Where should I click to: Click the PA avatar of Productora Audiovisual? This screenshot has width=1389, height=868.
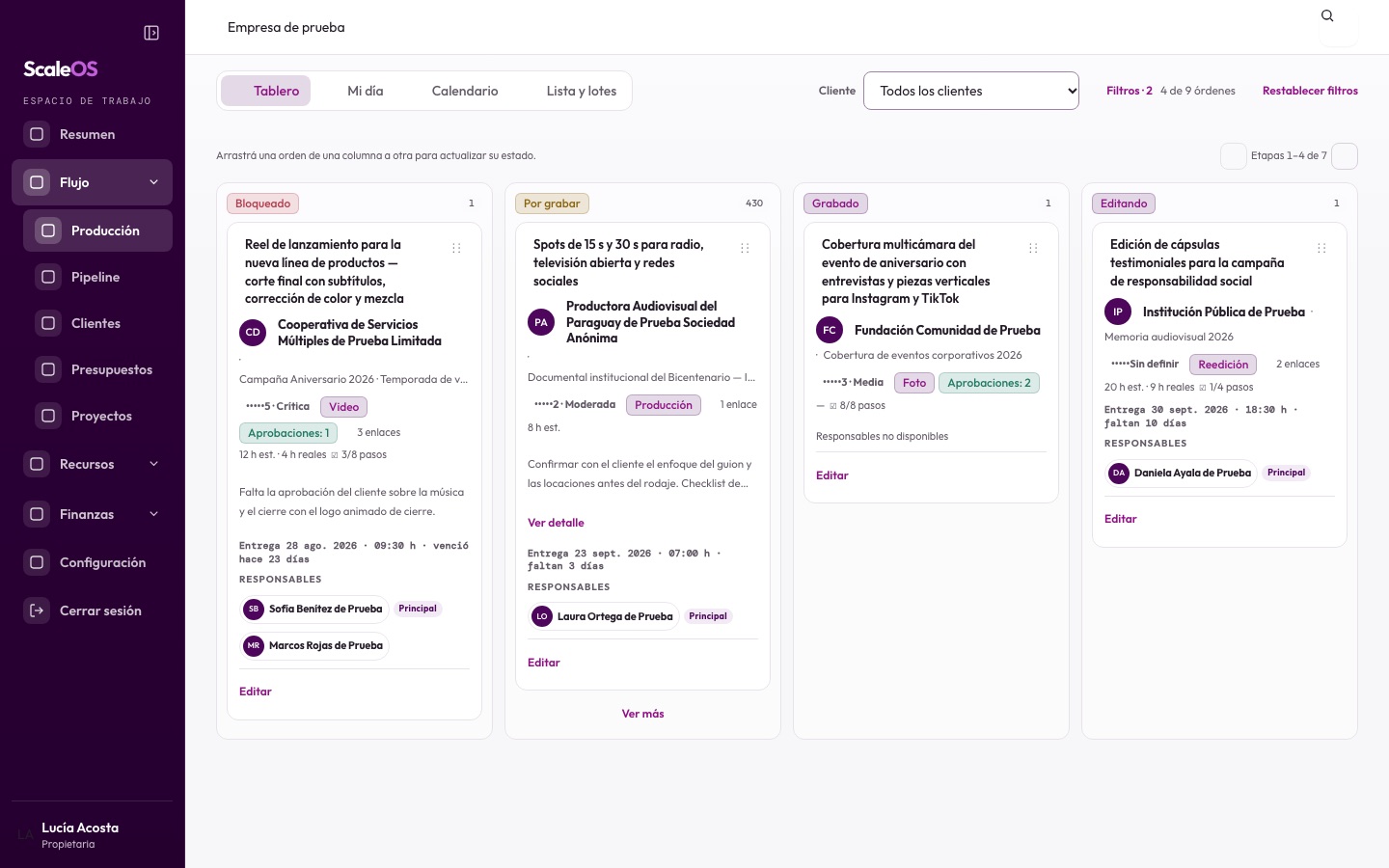pyautogui.click(x=541, y=322)
